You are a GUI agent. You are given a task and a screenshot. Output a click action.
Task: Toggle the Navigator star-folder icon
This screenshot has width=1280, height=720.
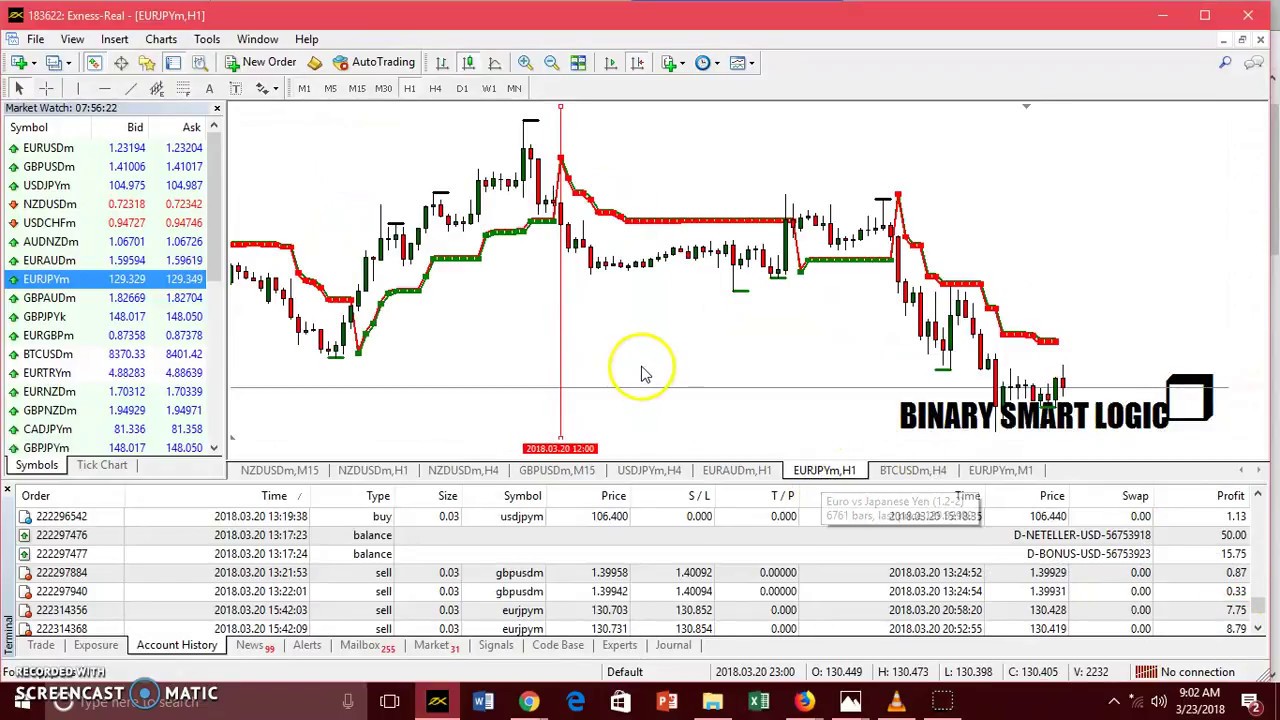[x=147, y=63]
